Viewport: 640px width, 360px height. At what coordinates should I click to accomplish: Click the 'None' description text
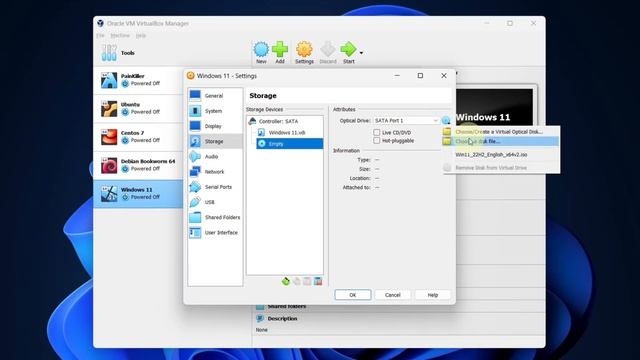tap(262, 330)
